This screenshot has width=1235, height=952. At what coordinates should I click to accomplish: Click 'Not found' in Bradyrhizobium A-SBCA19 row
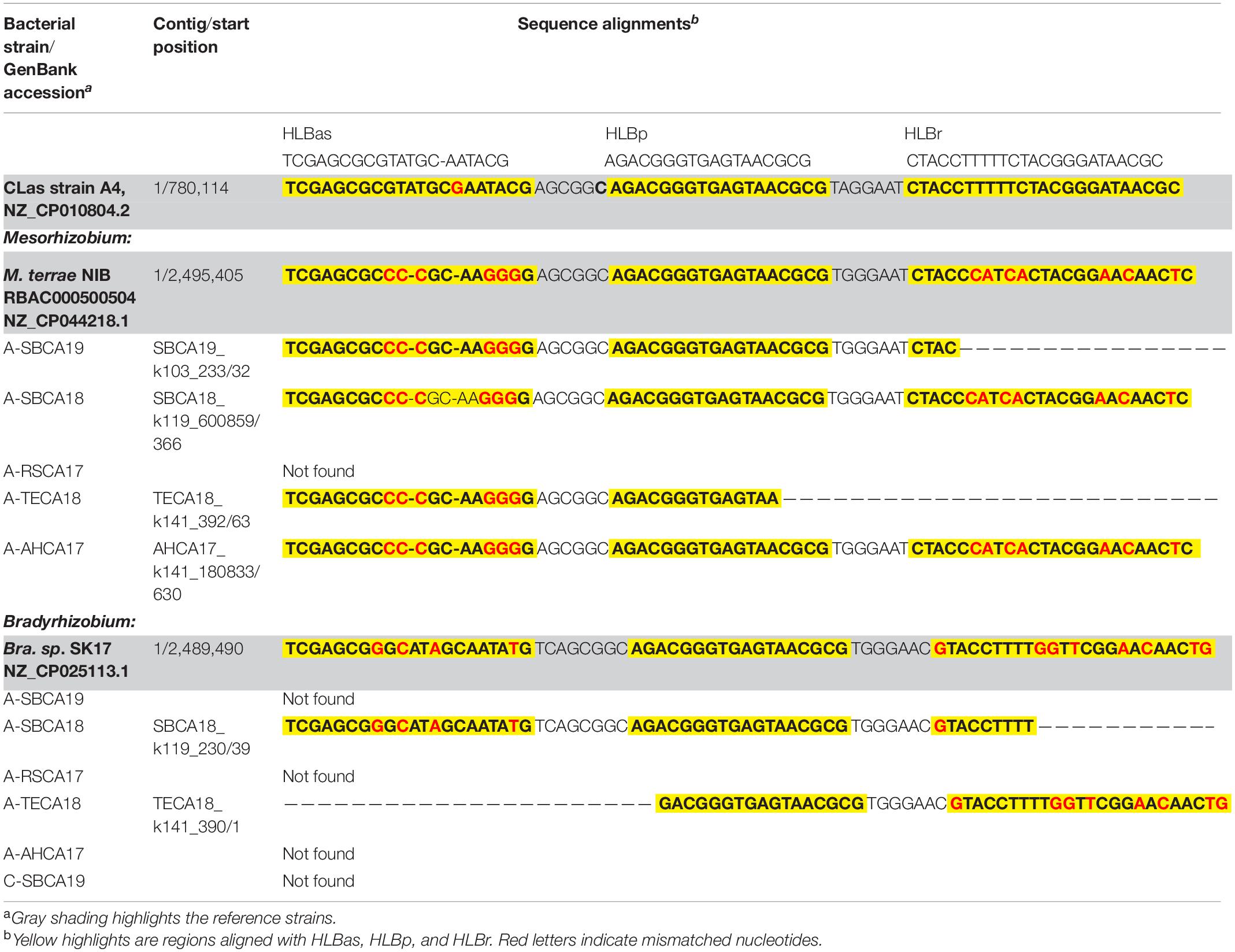click(318, 699)
